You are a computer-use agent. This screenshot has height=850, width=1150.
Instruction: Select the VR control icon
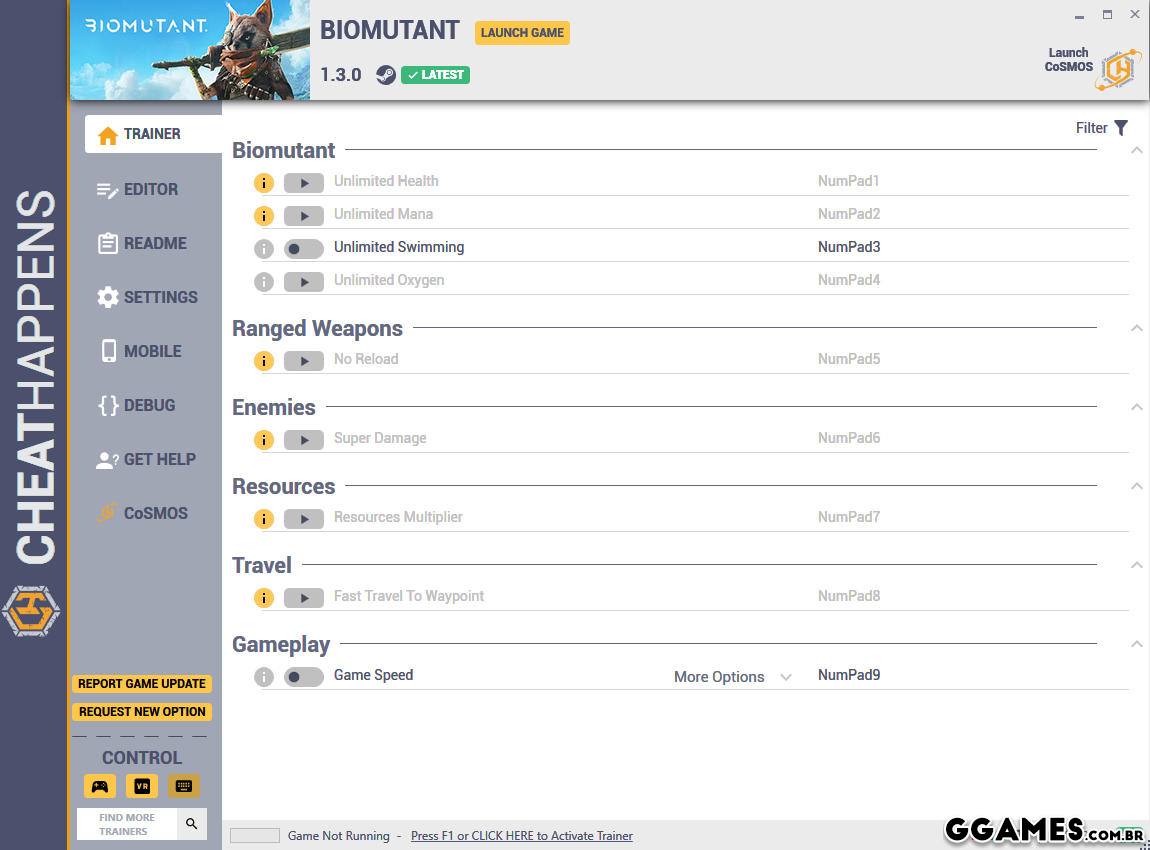[142, 786]
